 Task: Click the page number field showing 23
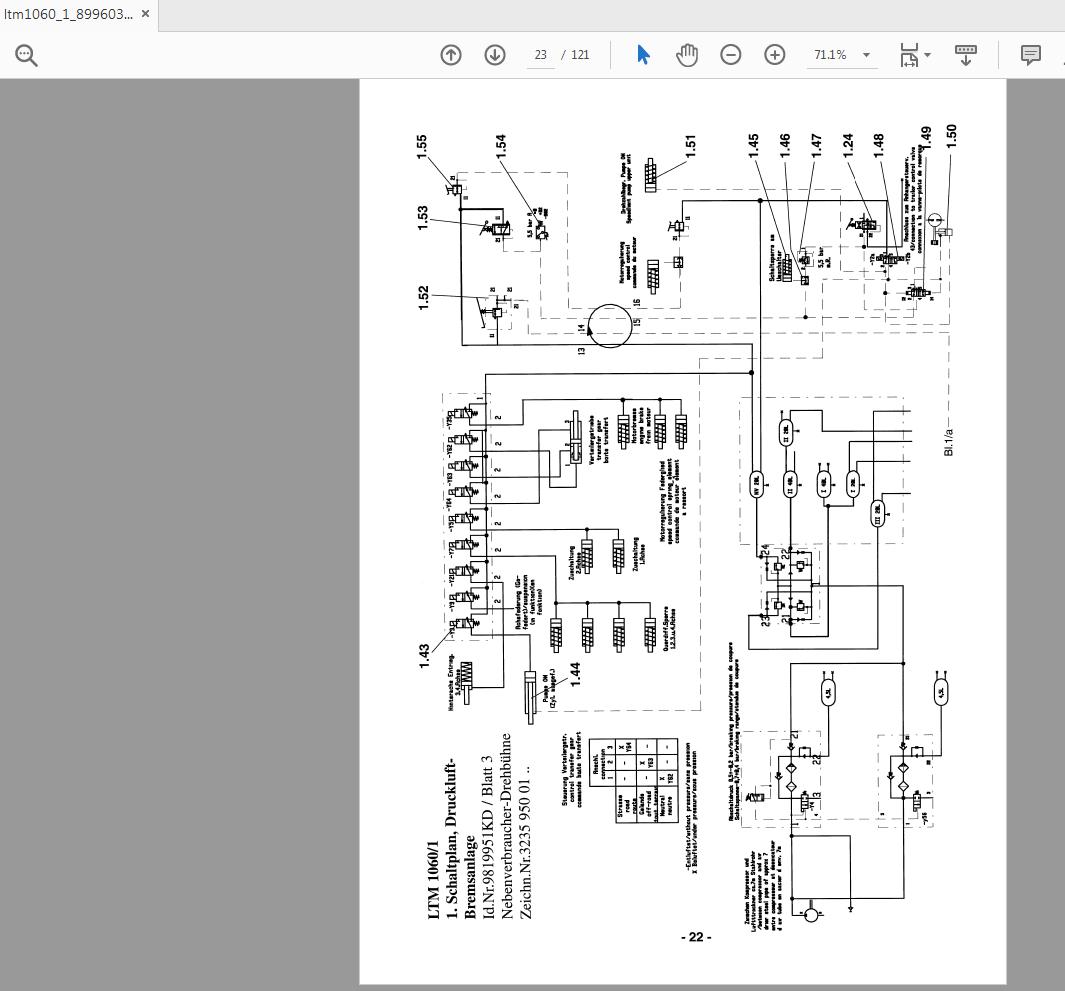click(x=541, y=55)
